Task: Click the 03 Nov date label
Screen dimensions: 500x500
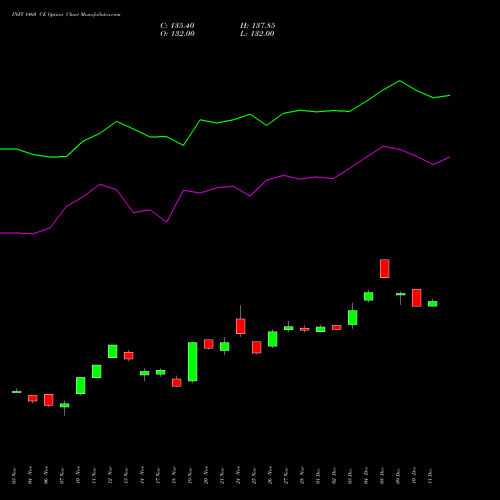Action: (x=14, y=476)
